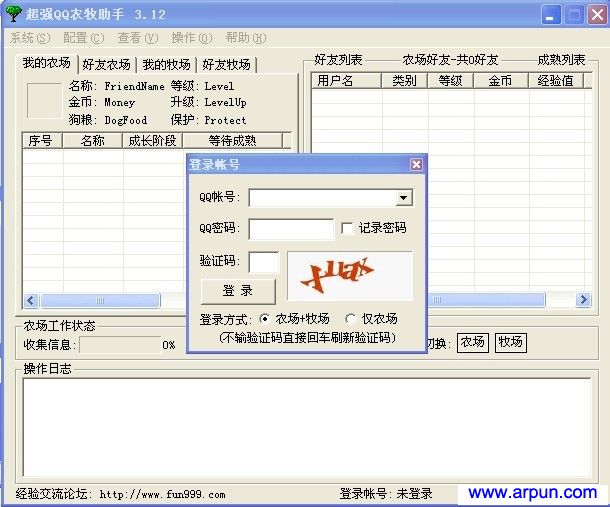This screenshot has width=610, height=507.
Task: Click the empty avatar box beside 名称
Action: (44, 102)
